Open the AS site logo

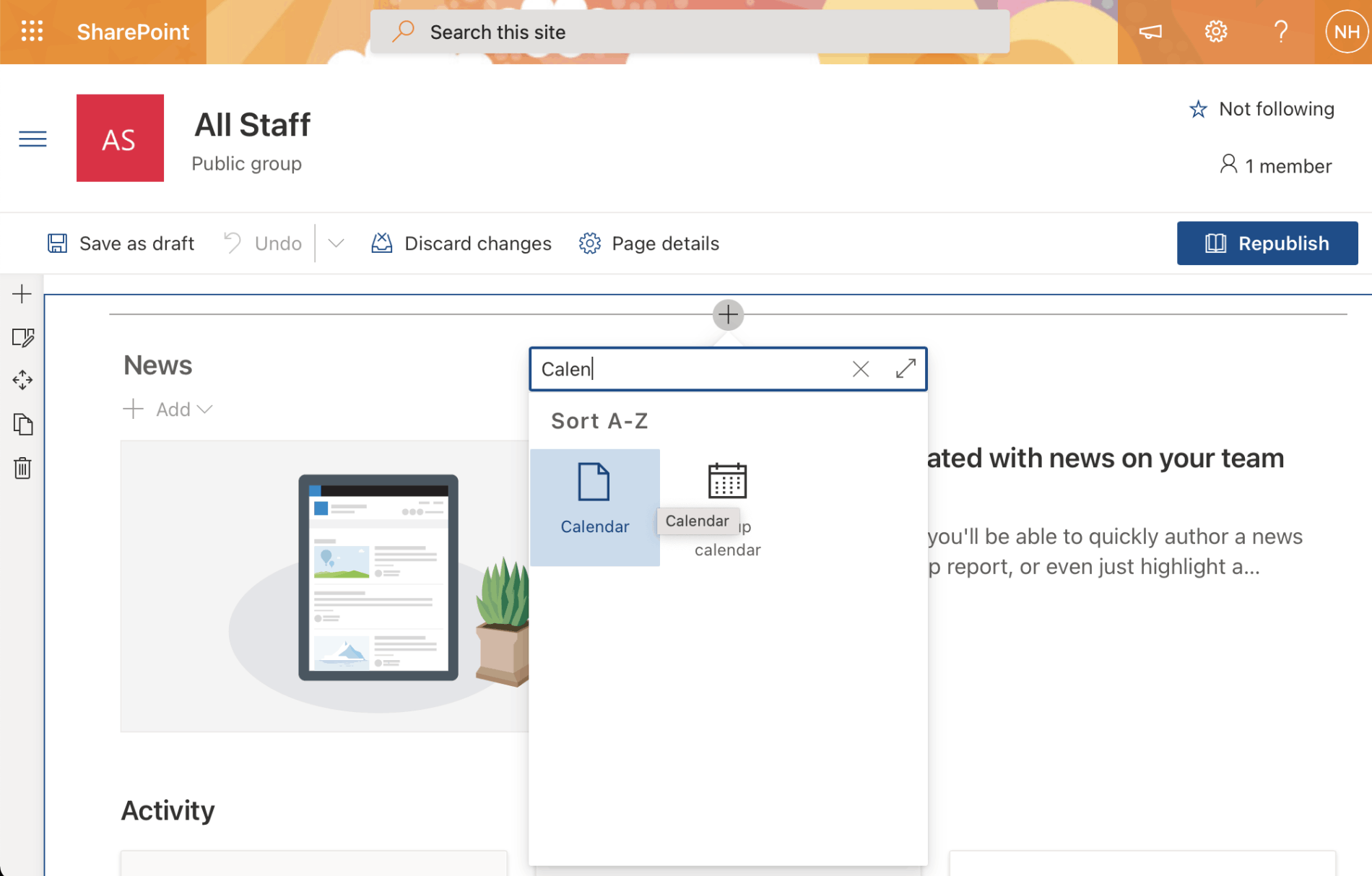[x=120, y=138]
